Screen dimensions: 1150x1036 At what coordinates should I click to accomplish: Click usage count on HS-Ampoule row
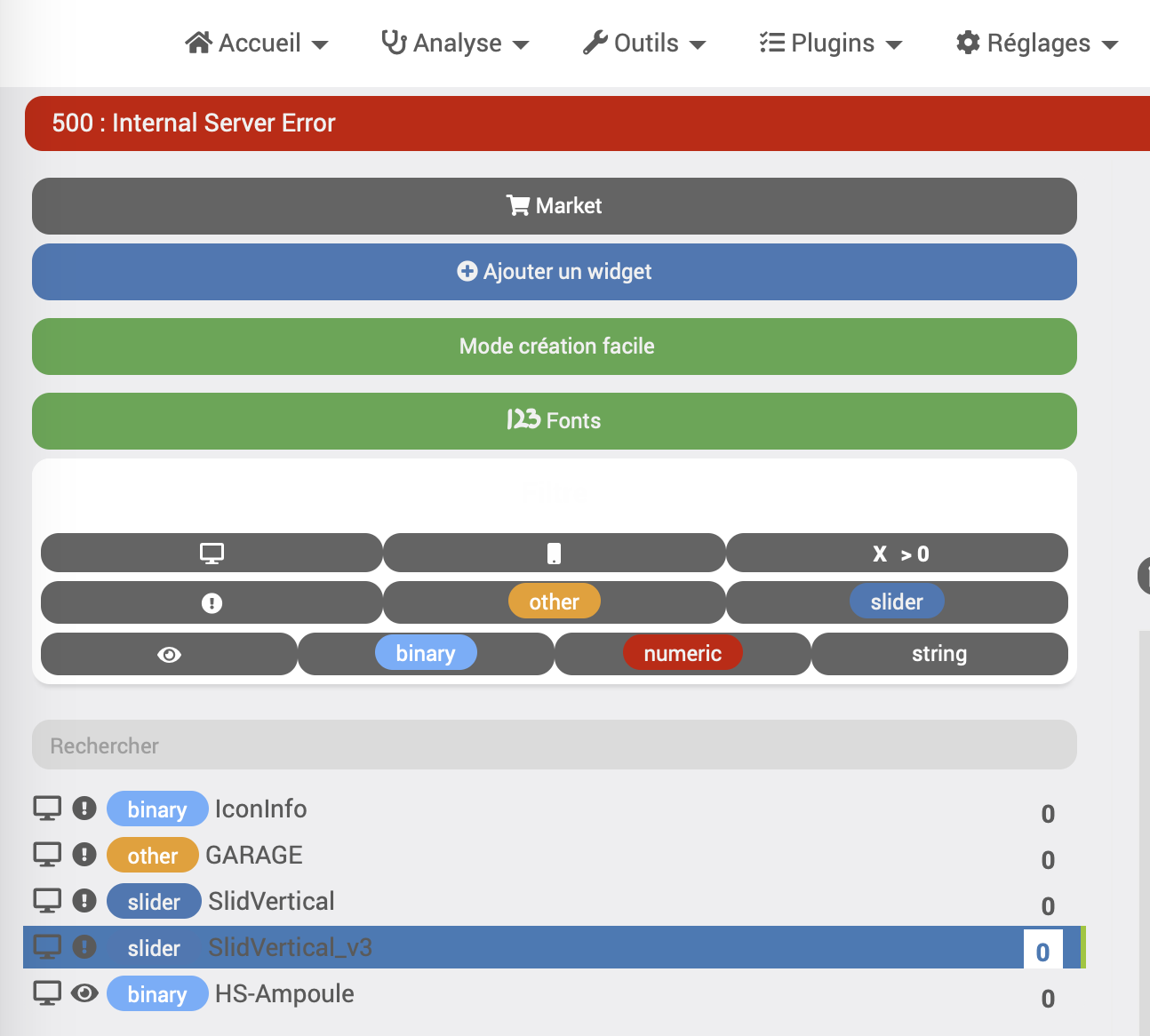tap(1048, 999)
